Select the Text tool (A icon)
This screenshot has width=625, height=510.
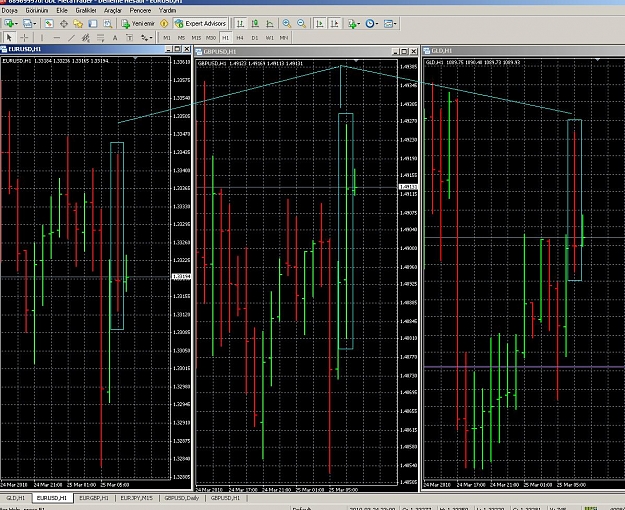click(x=115, y=38)
